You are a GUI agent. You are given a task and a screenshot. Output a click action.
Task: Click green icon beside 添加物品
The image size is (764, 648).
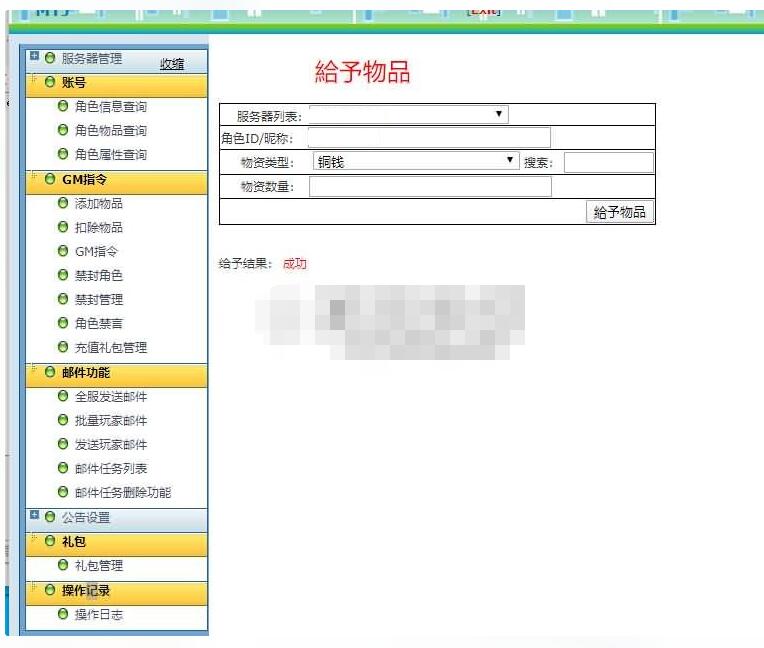pos(63,203)
